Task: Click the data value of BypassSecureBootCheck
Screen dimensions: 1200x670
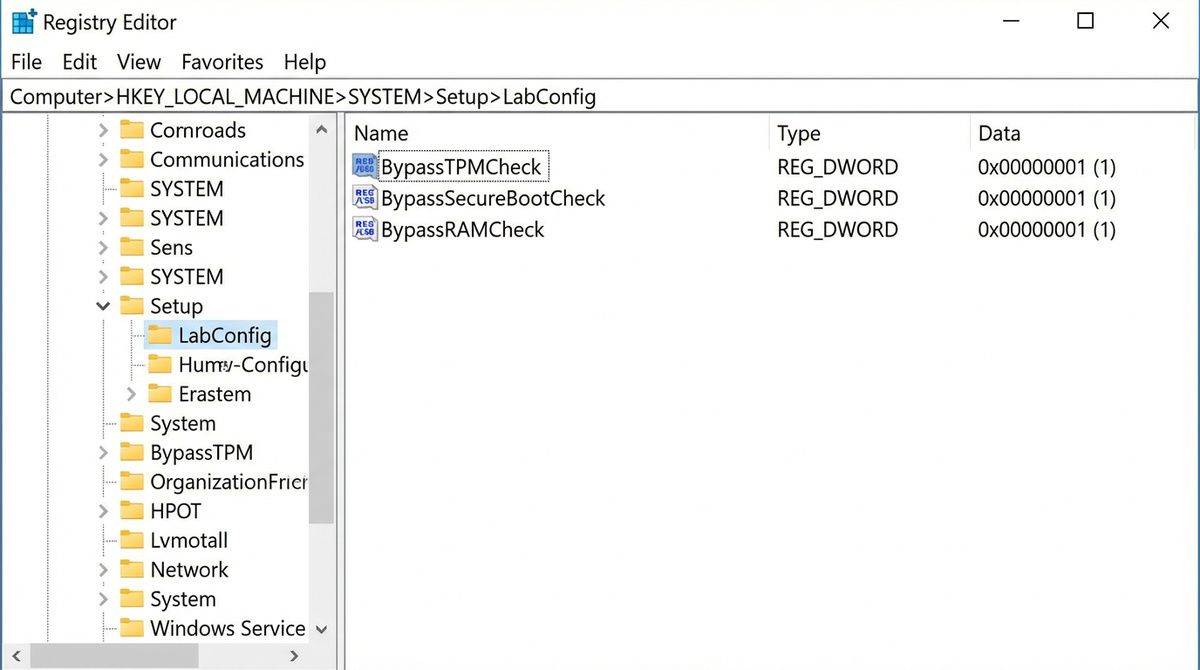Action: pyautogui.click(x=1047, y=198)
